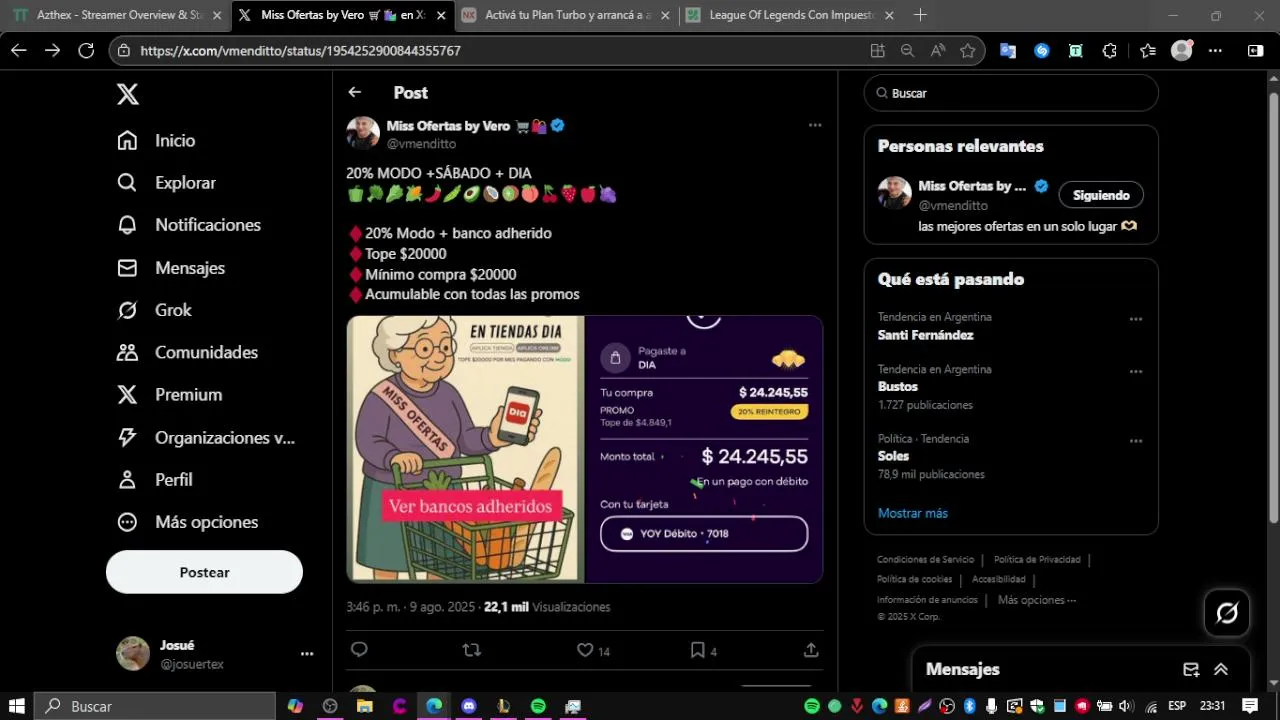Open Comunidades in the sidebar
The image size is (1280, 720).
(x=187, y=352)
